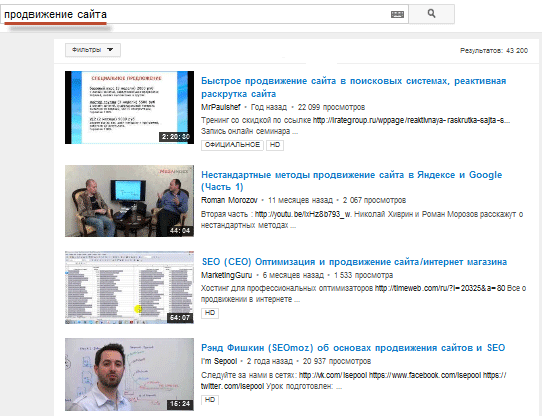Visit the I'm Sepool channel
The height and width of the screenshot is (416, 542).
pyautogui.click(x=219, y=361)
